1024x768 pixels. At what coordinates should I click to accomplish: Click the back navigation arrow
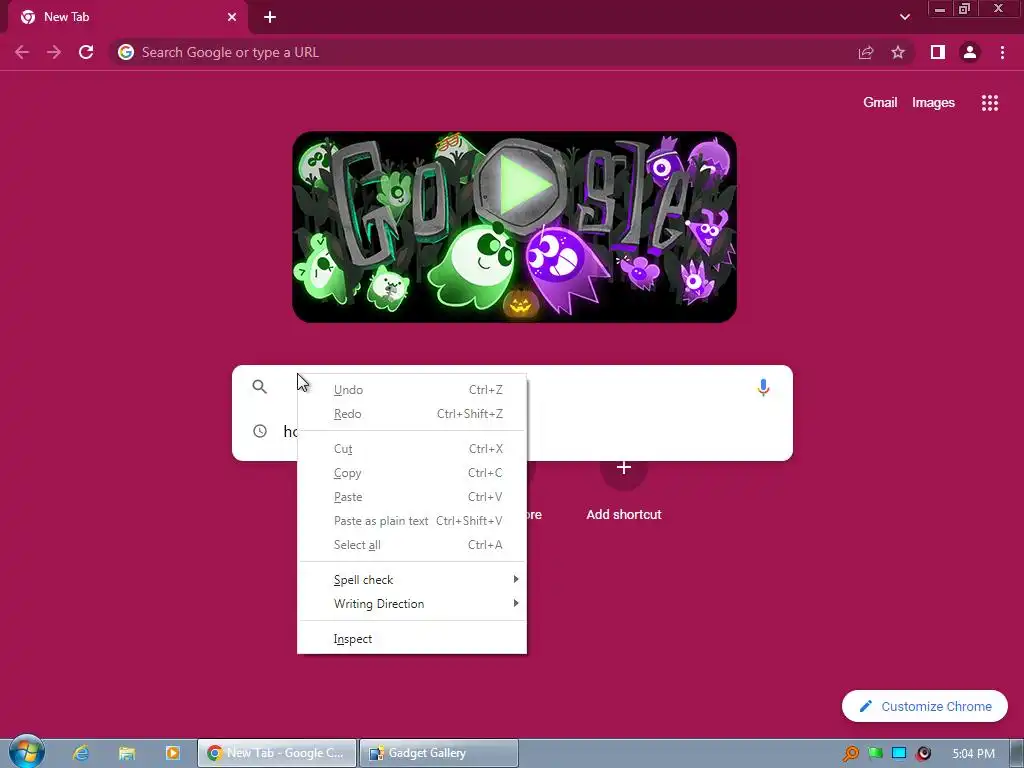pyautogui.click(x=22, y=52)
